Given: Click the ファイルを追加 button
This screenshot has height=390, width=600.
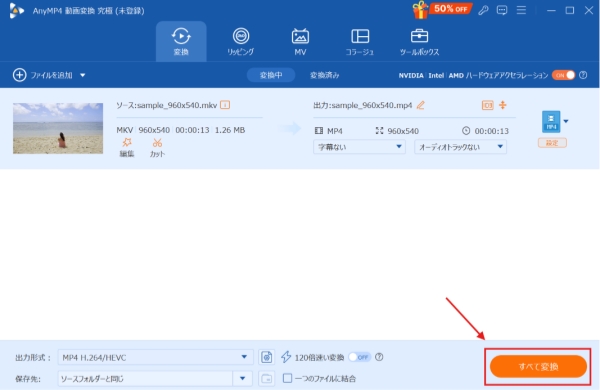Looking at the screenshot, I should tap(42, 75).
